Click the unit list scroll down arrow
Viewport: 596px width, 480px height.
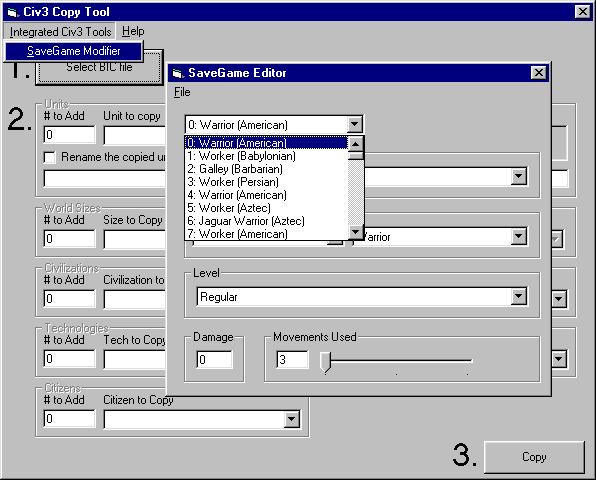coord(356,232)
